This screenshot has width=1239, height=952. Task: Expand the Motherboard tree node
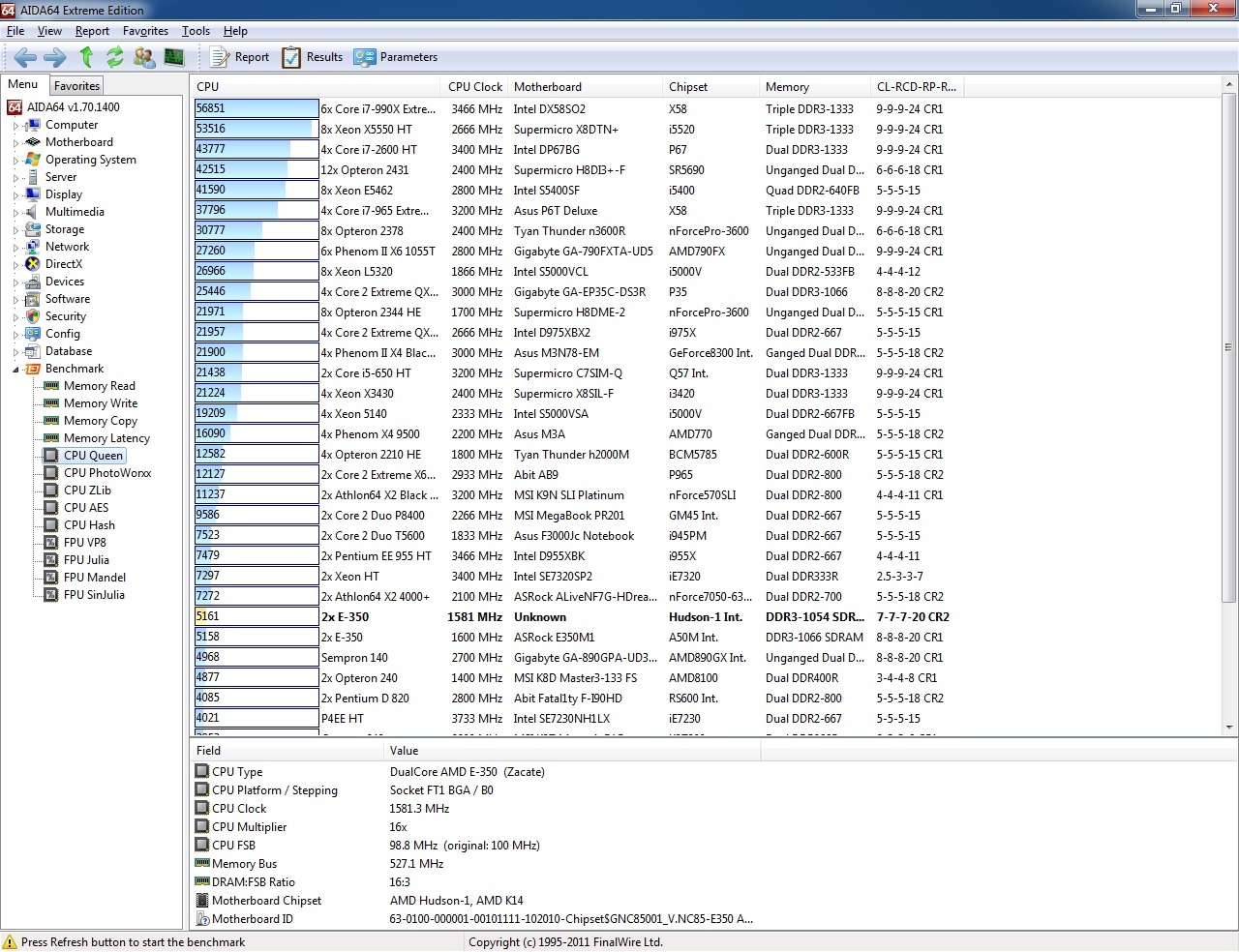point(15,143)
